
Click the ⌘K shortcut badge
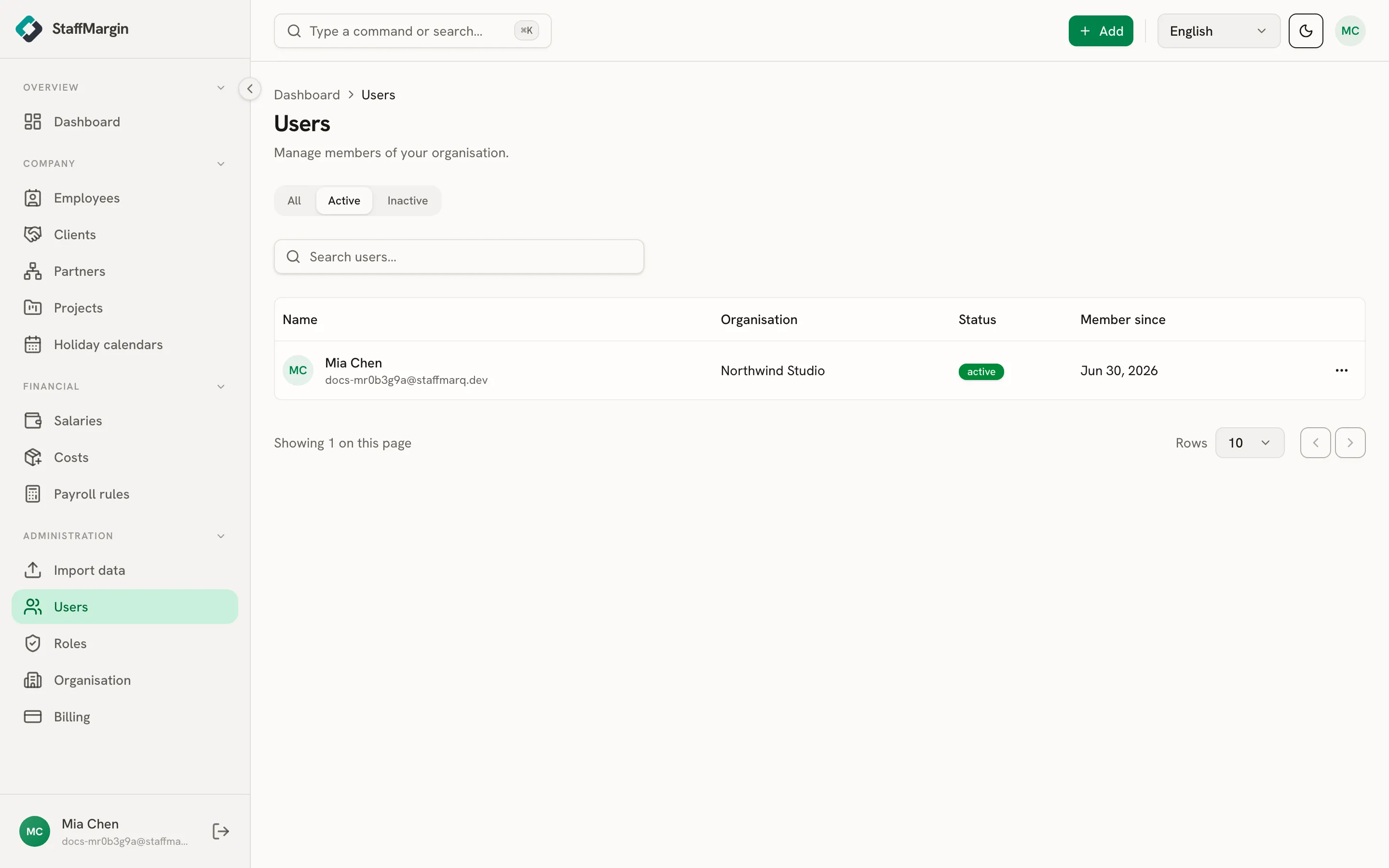coord(526,30)
